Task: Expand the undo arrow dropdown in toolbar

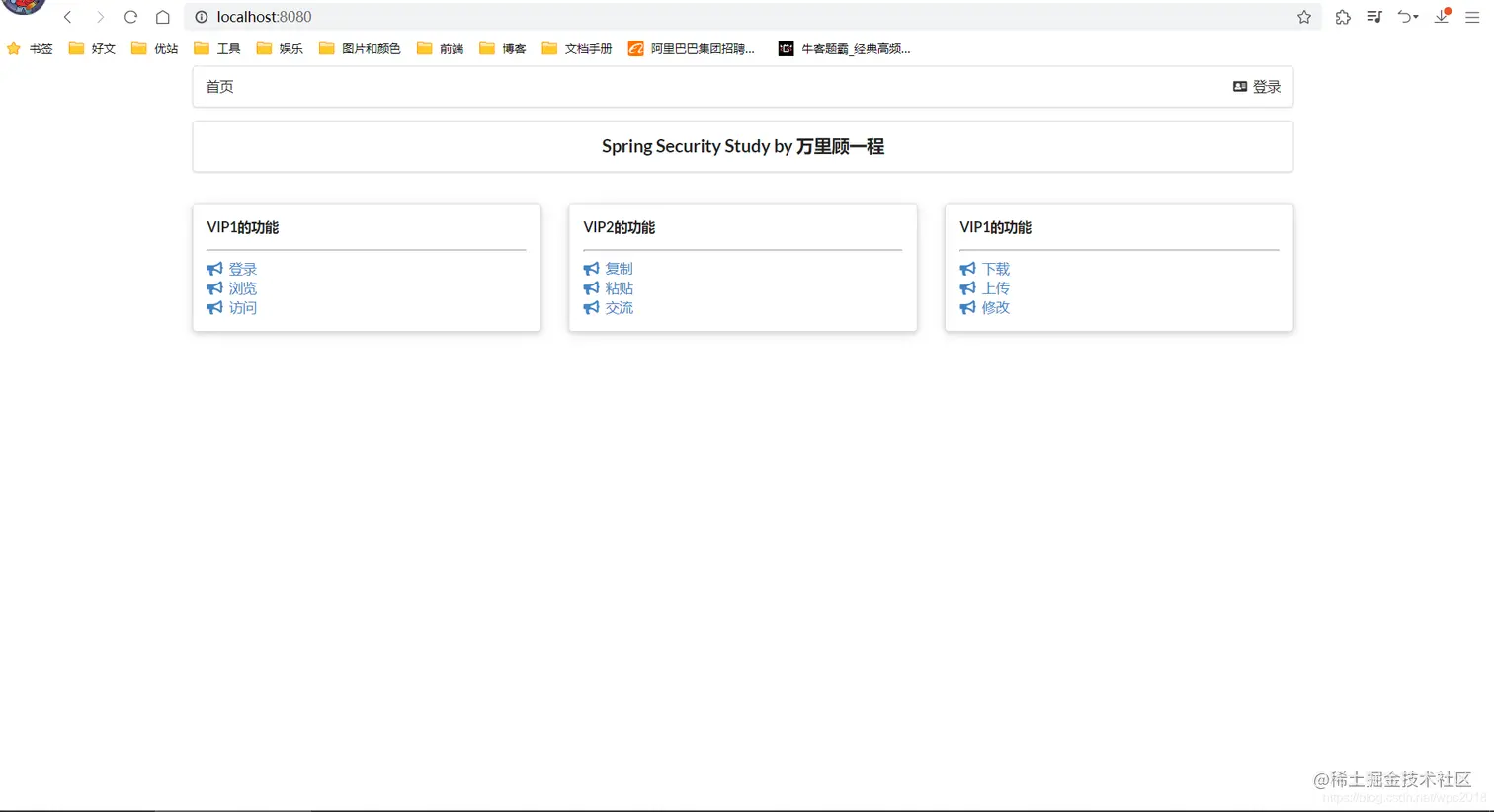Action: point(1408,17)
